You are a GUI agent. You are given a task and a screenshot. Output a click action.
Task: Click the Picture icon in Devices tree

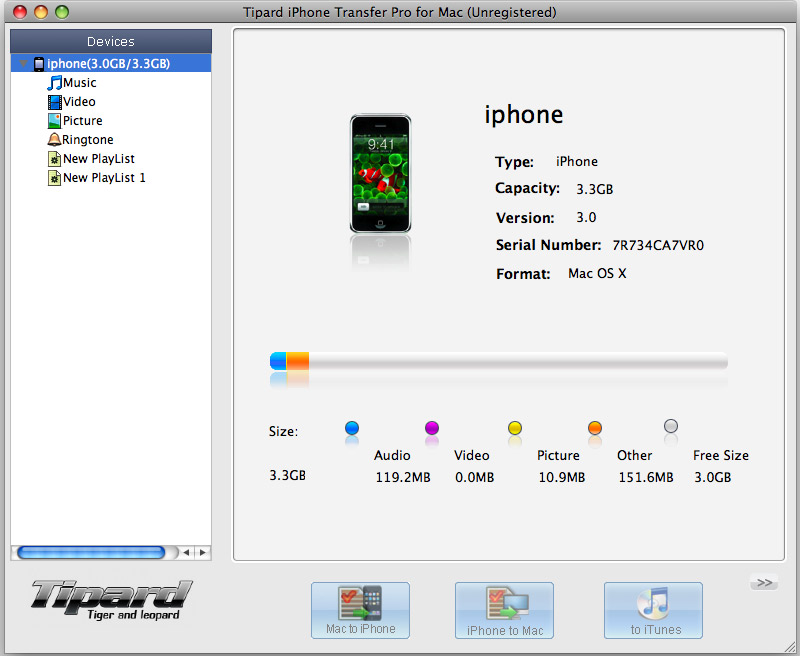pyautogui.click(x=55, y=121)
